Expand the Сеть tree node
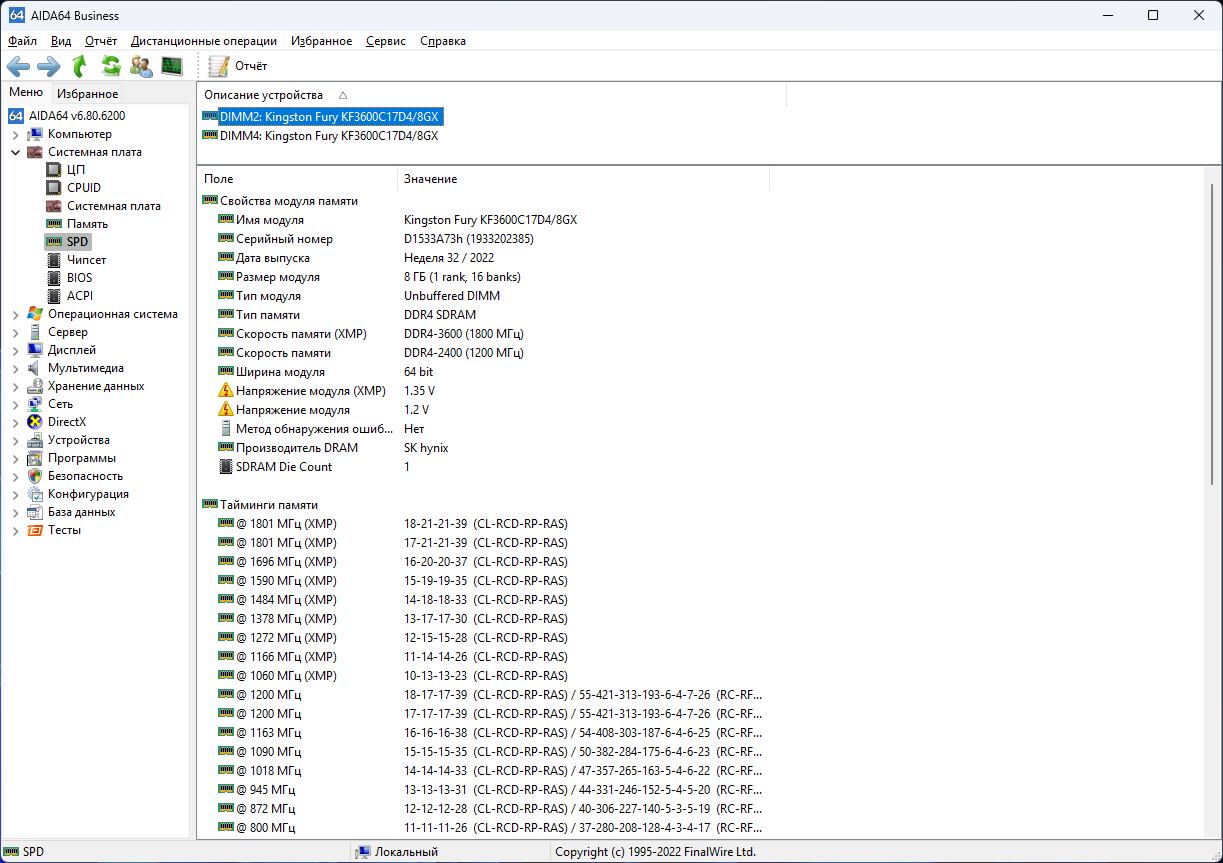Image resolution: width=1223 pixels, height=863 pixels. [x=15, y=404]
